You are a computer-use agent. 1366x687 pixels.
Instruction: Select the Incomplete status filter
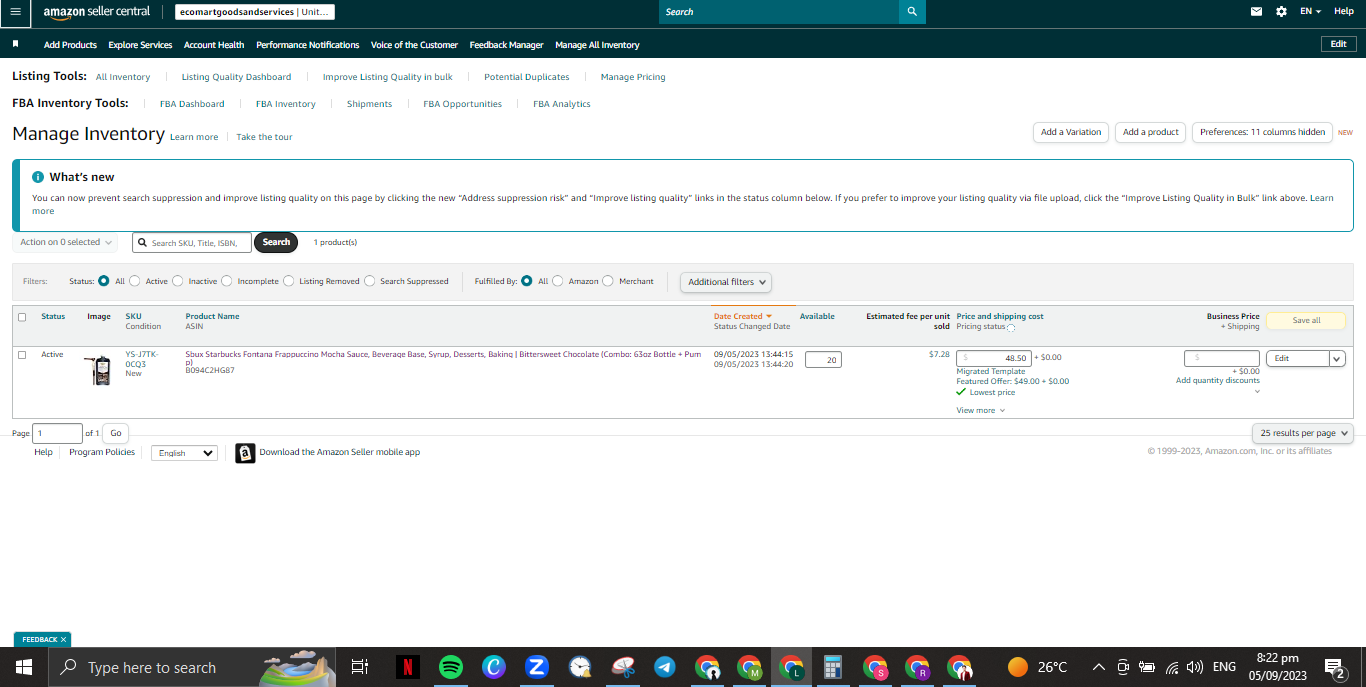click(227, 281)
